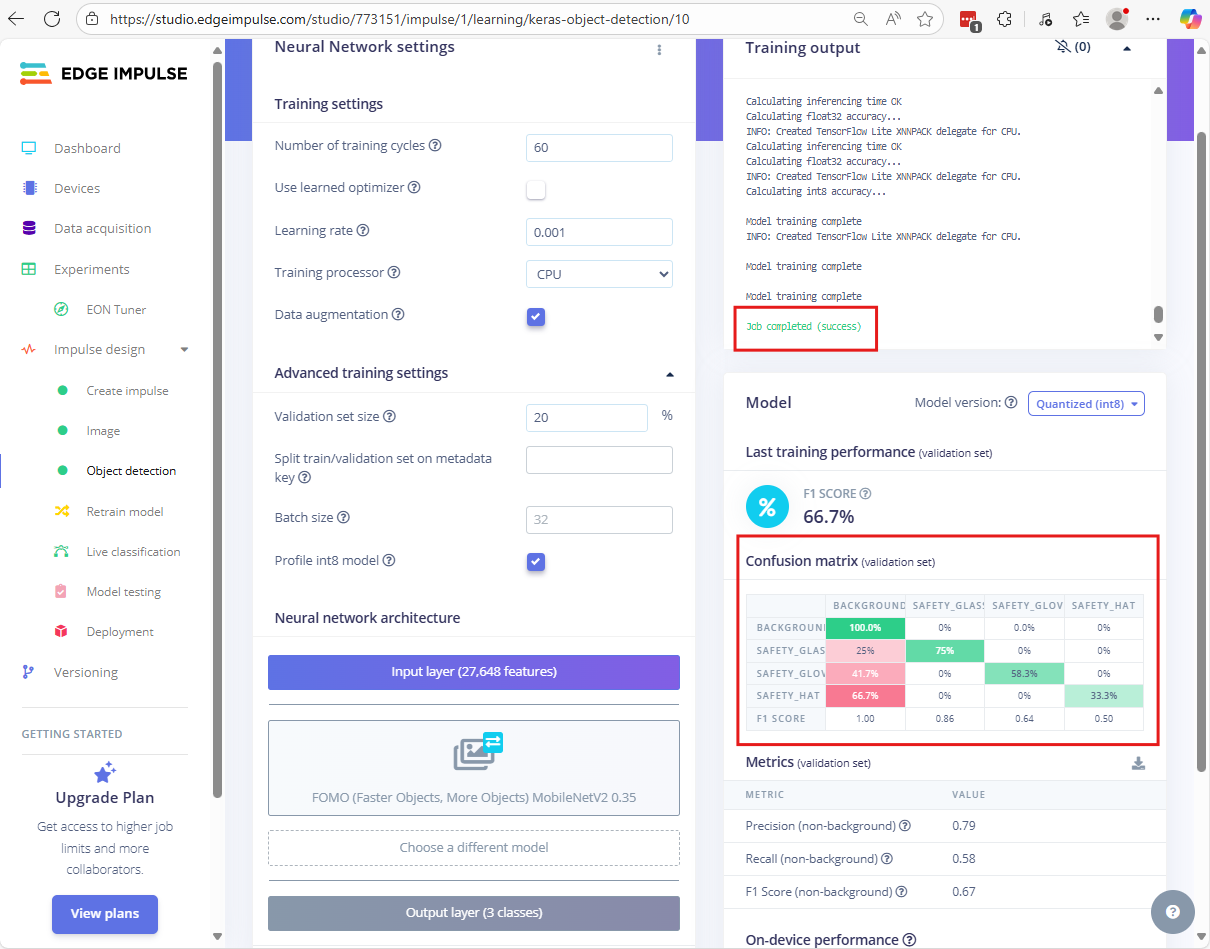Click the notification bell in Training output

(1062, 47)
